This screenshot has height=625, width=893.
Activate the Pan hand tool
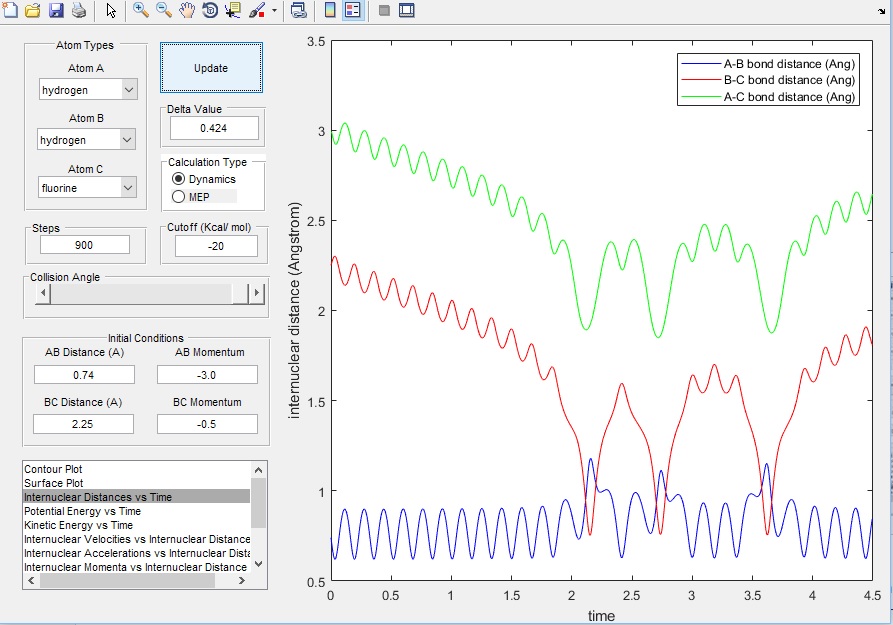click(x=187, y=10)
